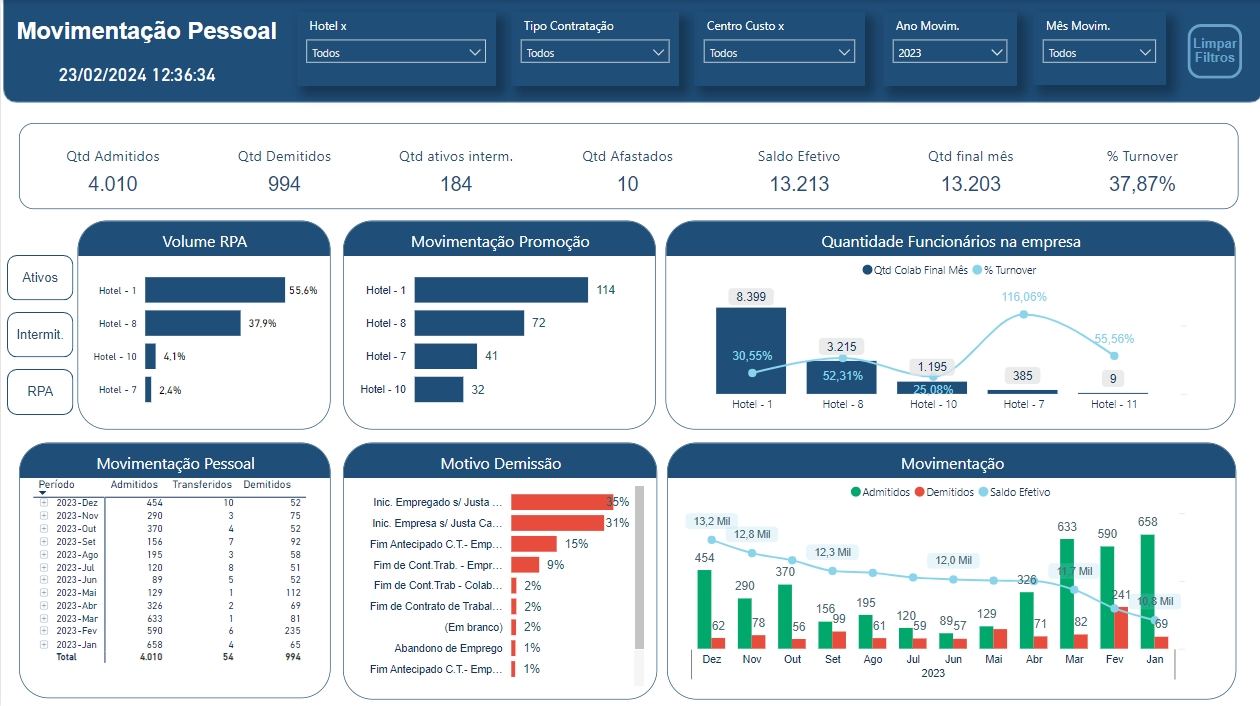Select Hotel - 1 bar in Volume RPA

(215, 290)
